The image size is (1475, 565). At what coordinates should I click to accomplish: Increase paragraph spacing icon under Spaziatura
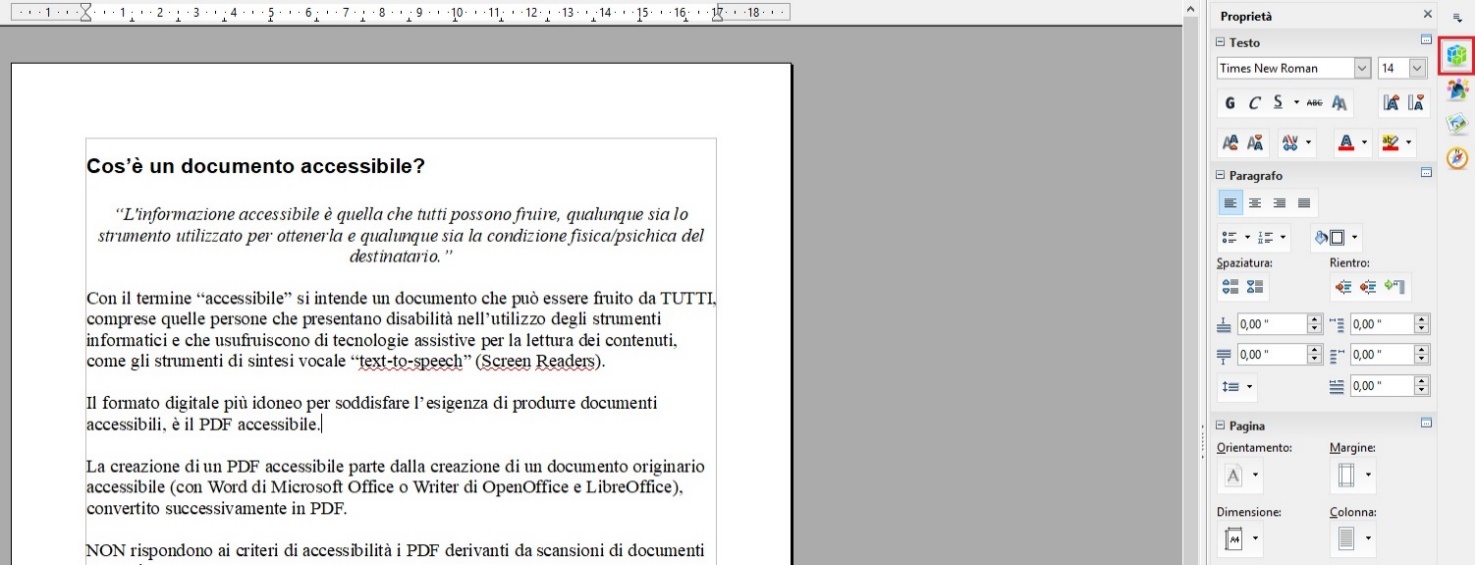pyautogui.click(x=1229, y=288)
